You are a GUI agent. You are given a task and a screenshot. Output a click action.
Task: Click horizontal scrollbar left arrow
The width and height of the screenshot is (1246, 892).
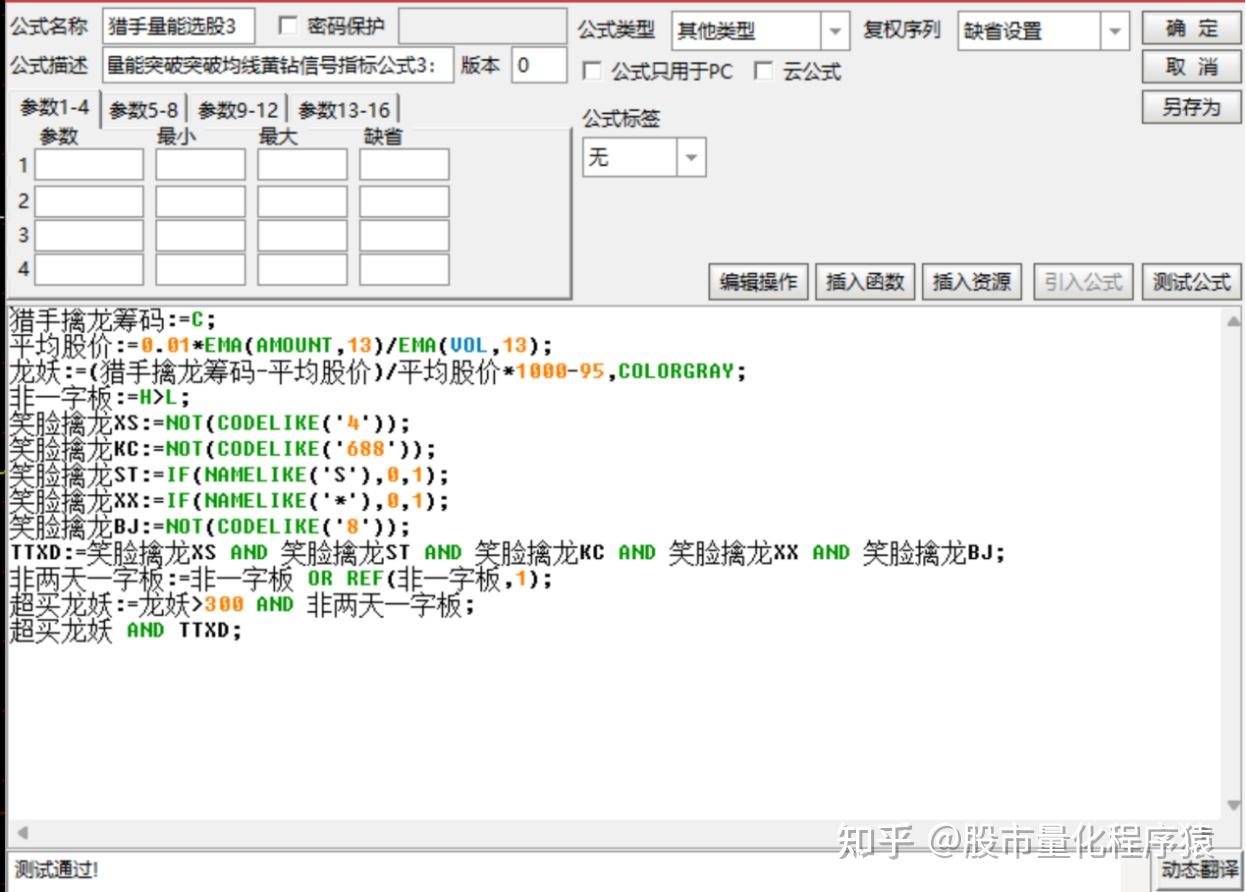point(22,832)
